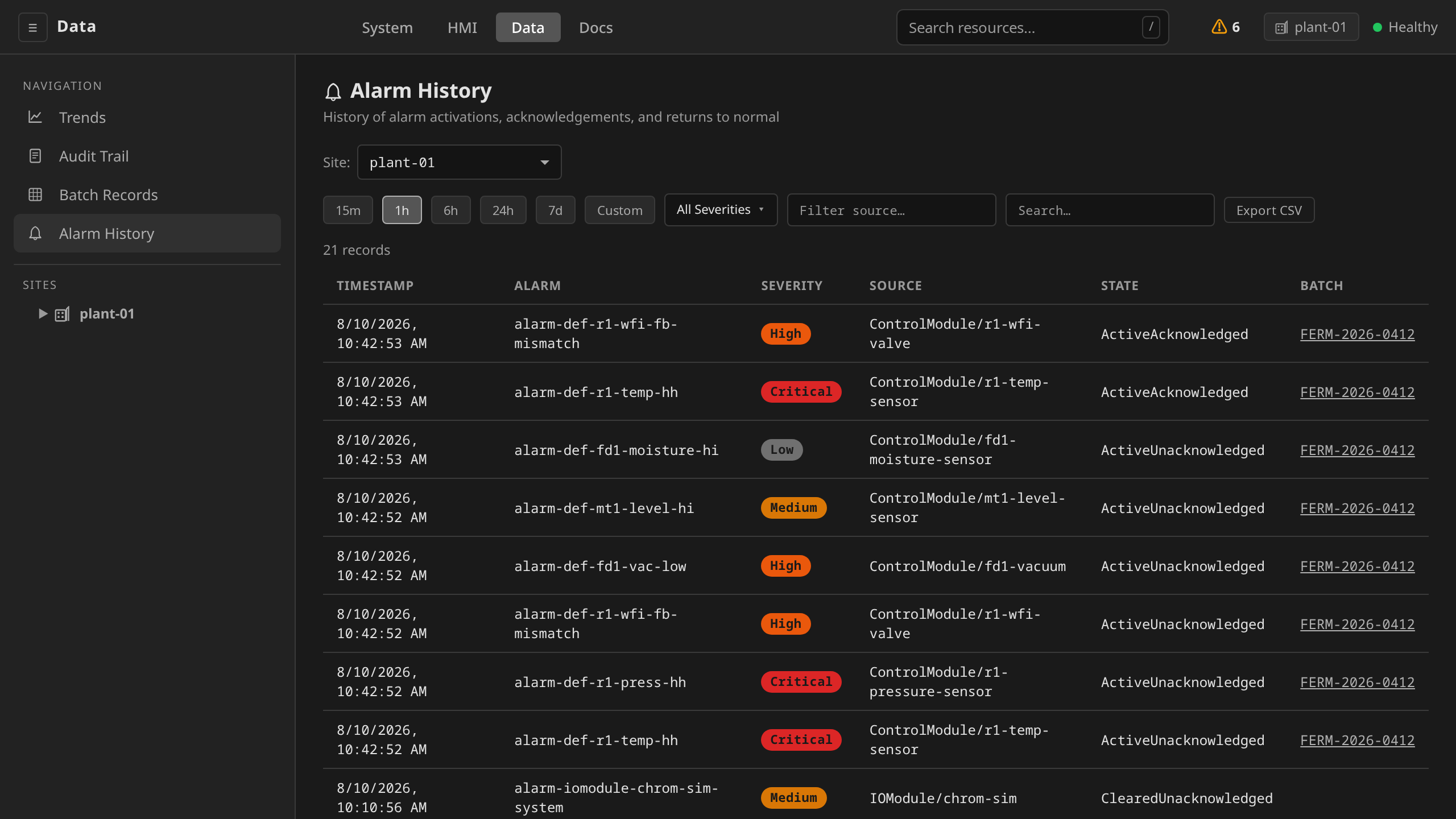Open batch link of alarm-def-mt1-level-hi row

[x=1357, y=508]
